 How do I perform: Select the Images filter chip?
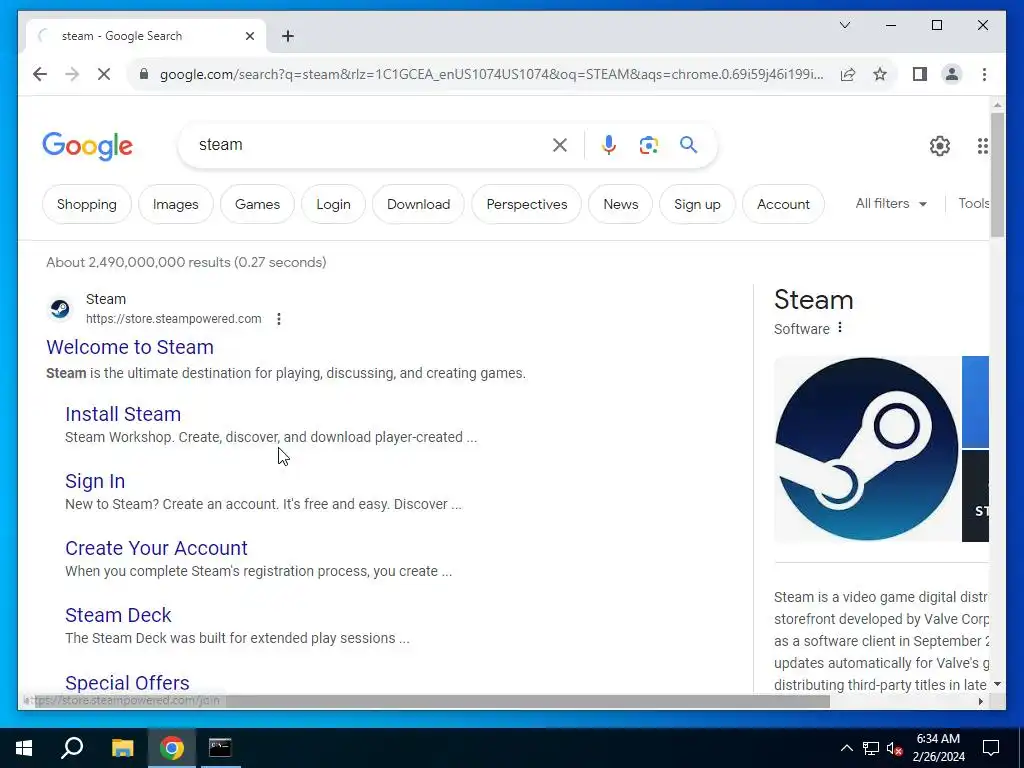(x=176, y=204)
